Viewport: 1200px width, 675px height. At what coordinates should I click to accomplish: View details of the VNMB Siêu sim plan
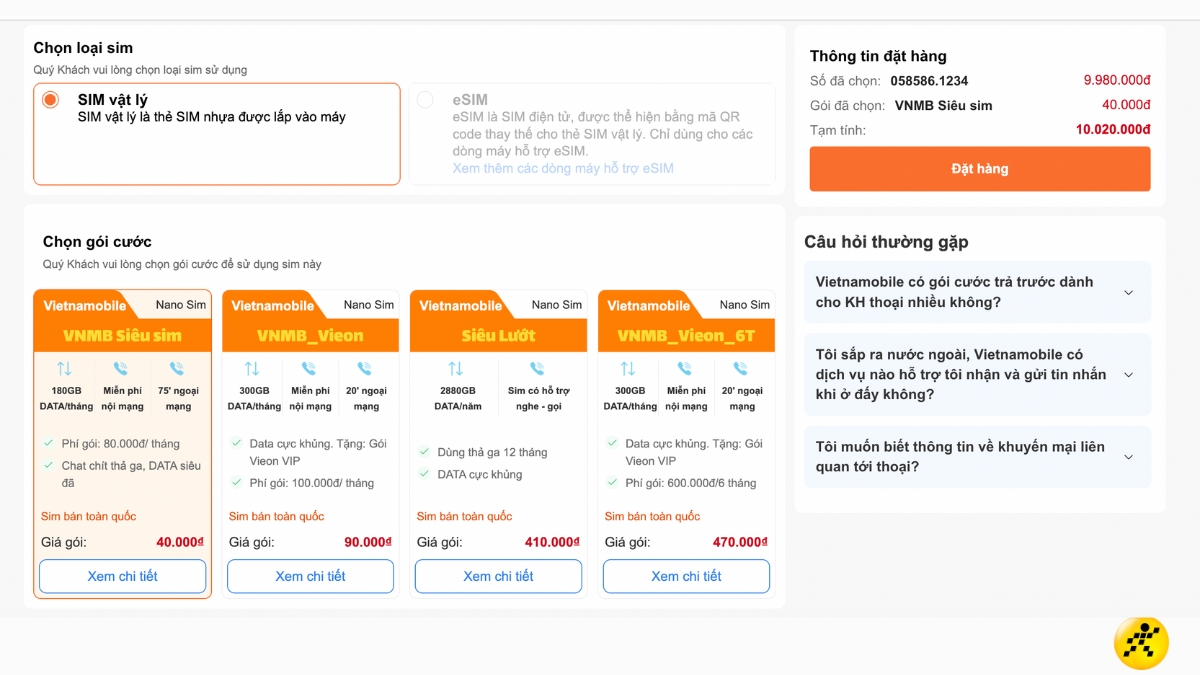pyautogui.click(x=122, y=576)
